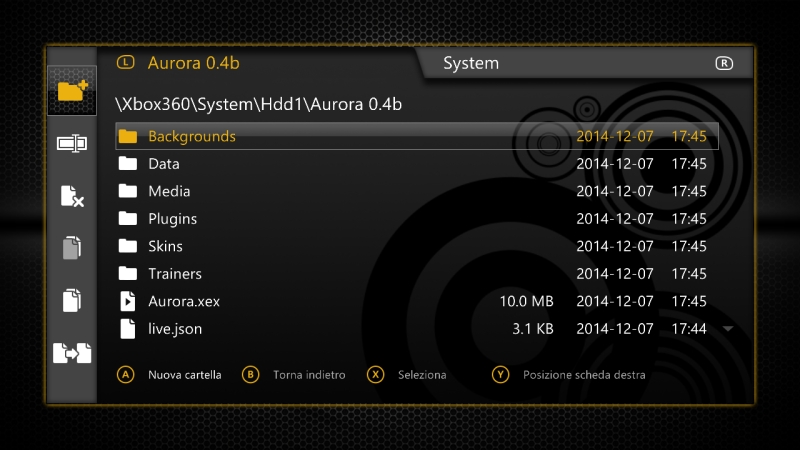The height and width of the screenshot is (450, 800).
Task: Click the L bumper icon on the left tab
Action: click(125, 62)
